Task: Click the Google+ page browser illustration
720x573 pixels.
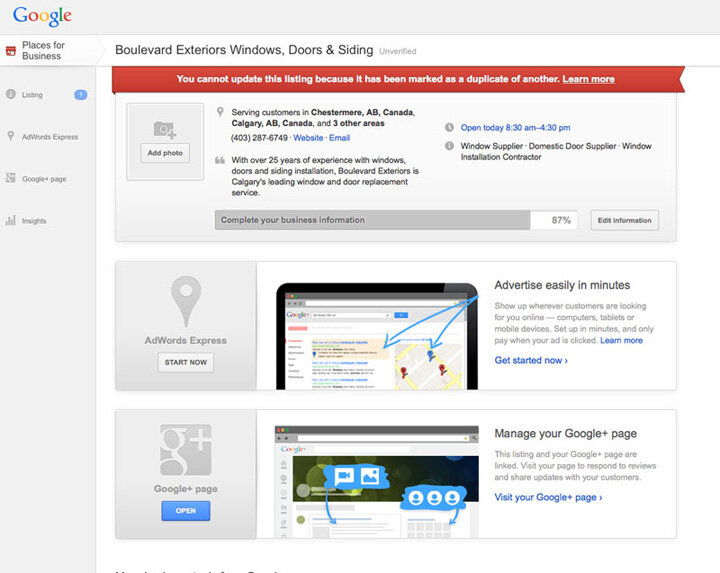Action: click(377, 482)
